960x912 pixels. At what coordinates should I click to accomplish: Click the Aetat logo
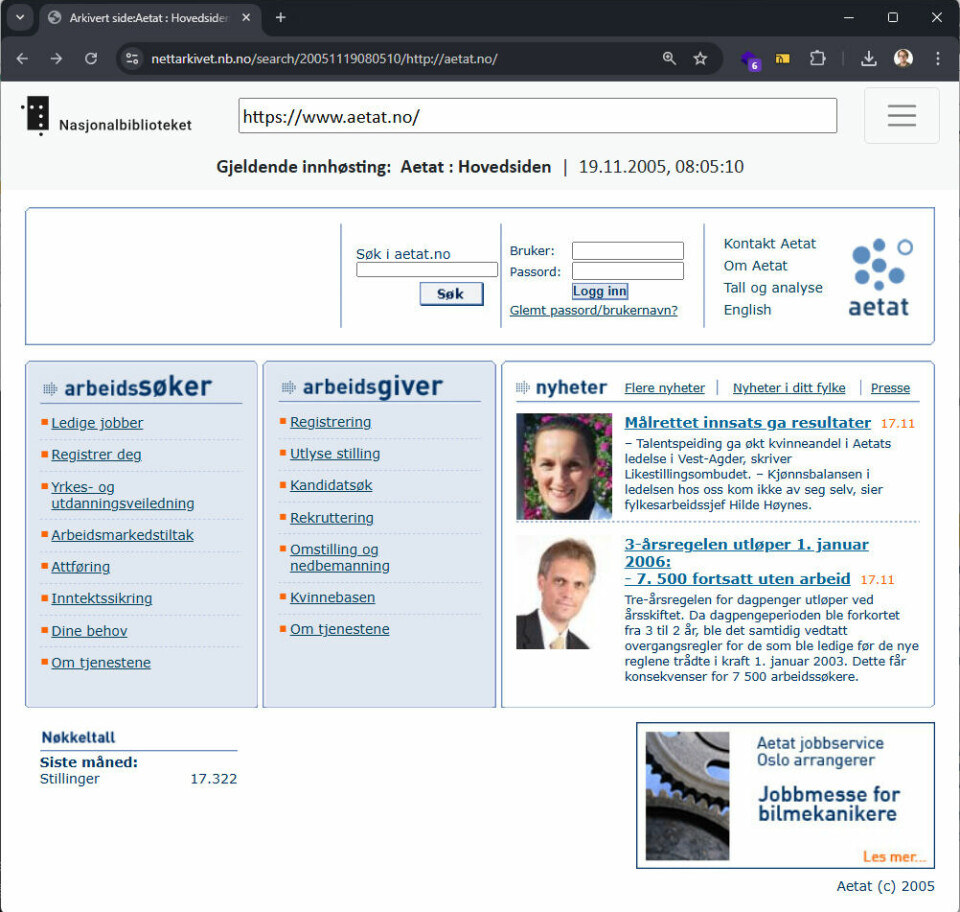880,277
